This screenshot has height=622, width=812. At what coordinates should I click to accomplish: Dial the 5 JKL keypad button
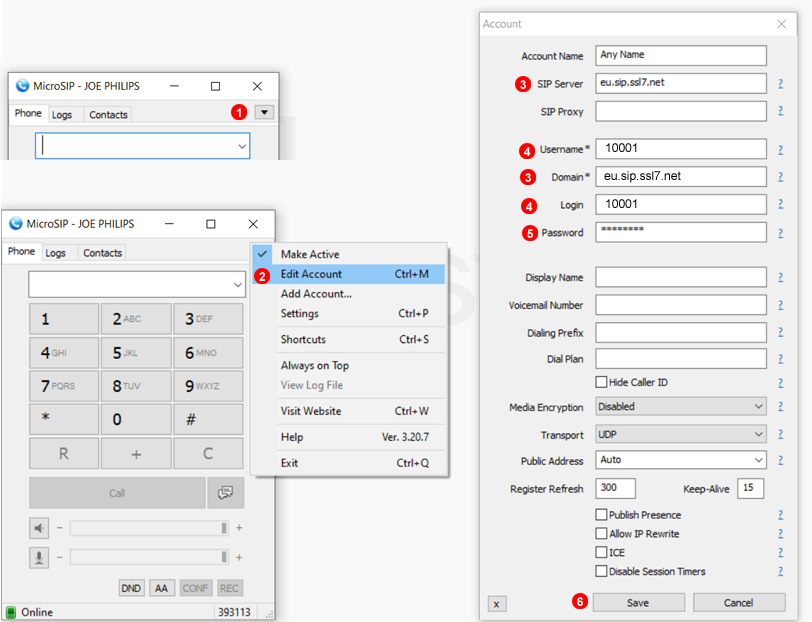coord(136,353)
